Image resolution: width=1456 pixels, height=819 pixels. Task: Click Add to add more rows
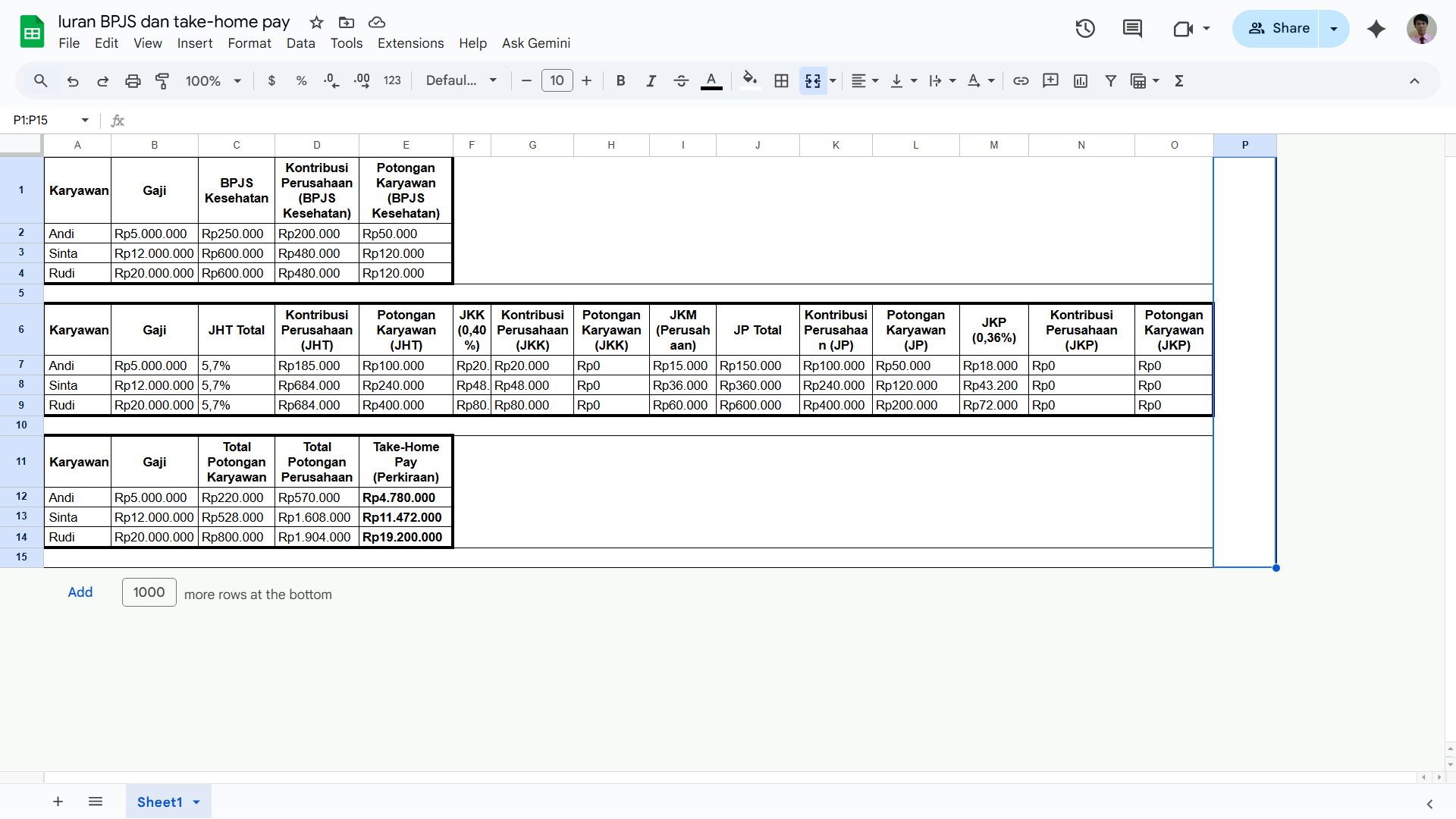coord(80,592)
